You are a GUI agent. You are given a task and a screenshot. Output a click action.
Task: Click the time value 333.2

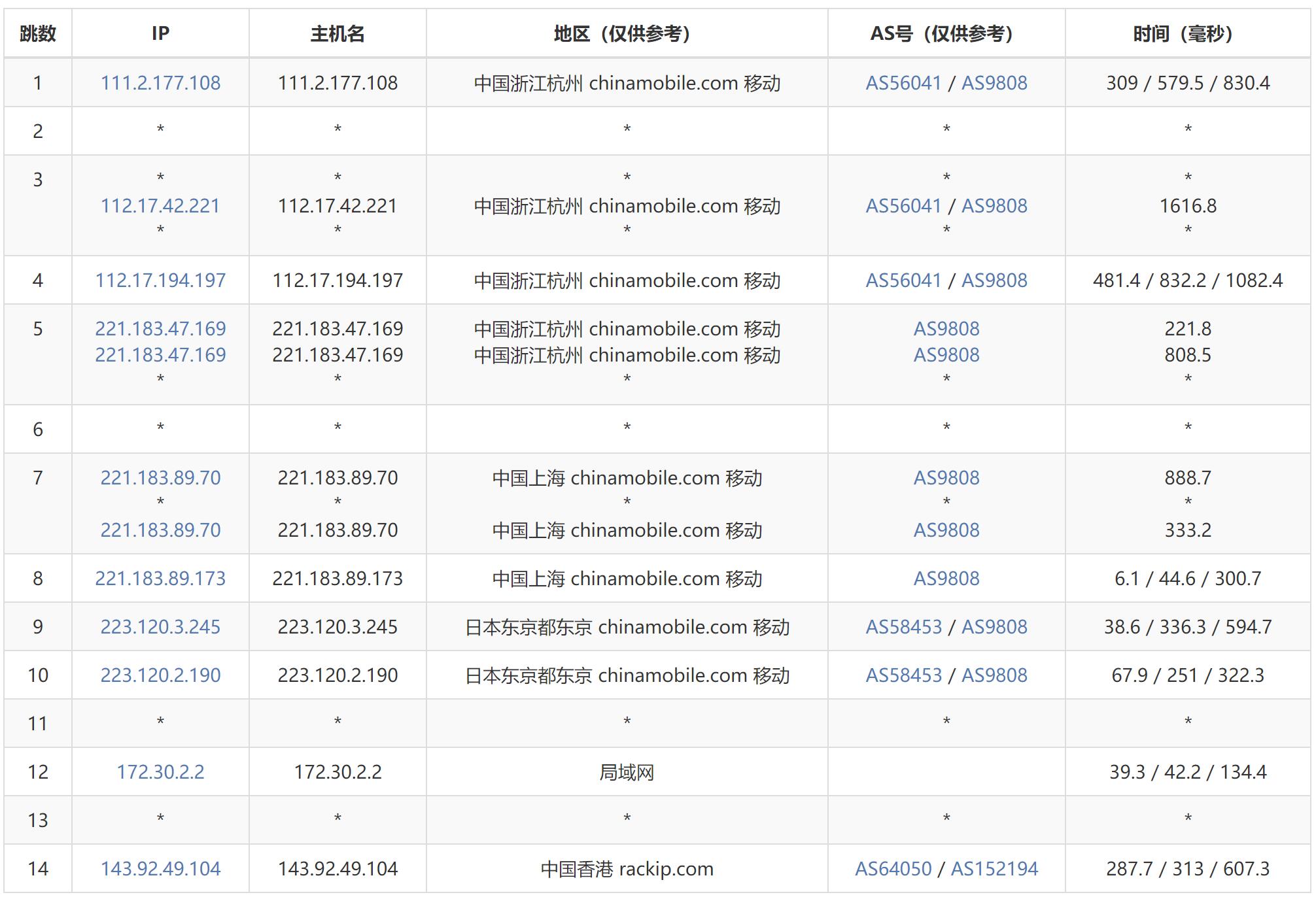[x=1188, y=530]
